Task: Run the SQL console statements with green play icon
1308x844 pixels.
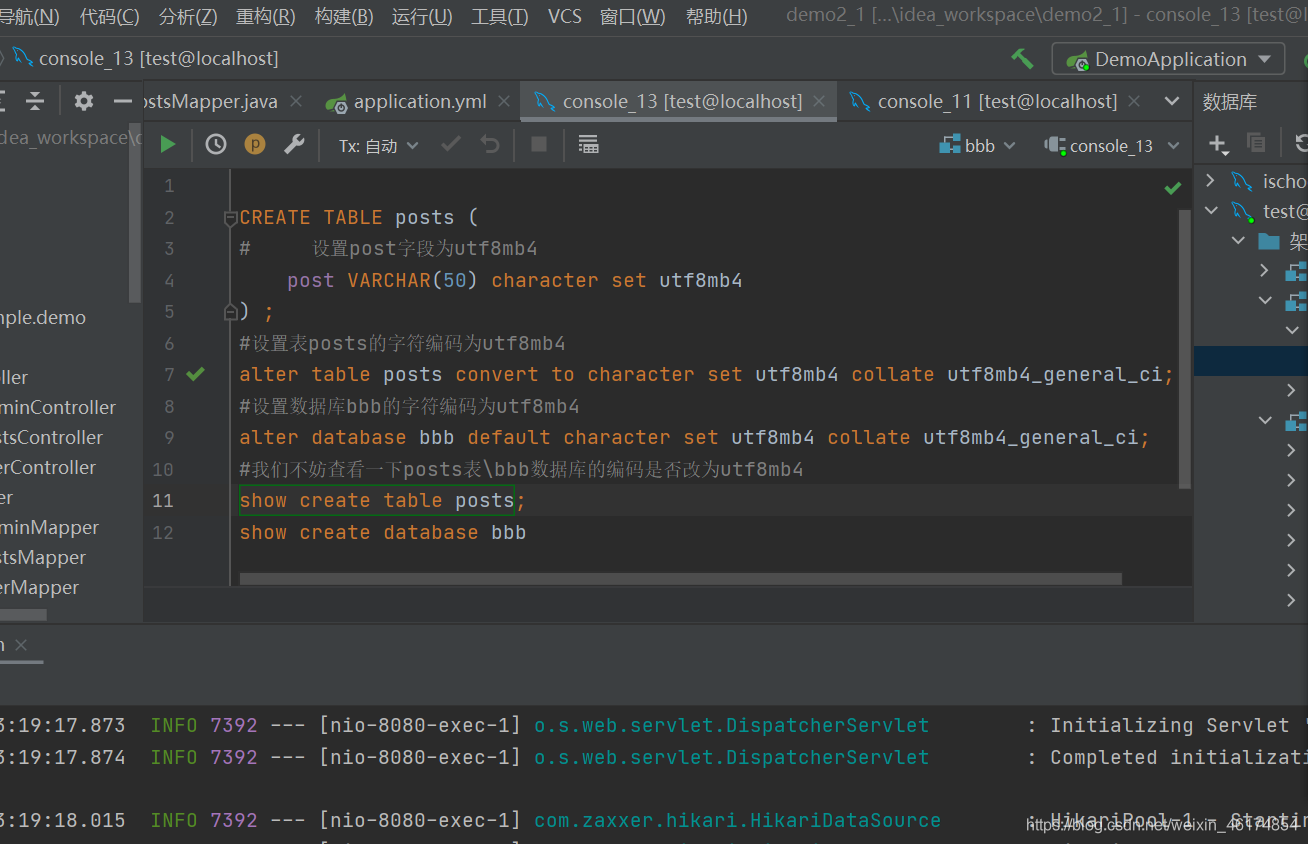Action: [167, 144]
